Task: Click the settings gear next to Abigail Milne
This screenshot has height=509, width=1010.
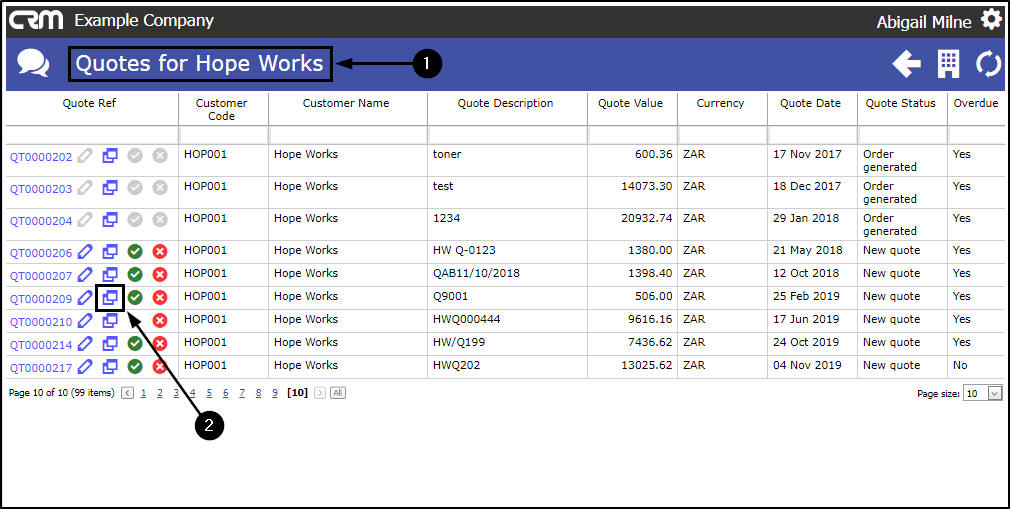Action: [991, 19]
